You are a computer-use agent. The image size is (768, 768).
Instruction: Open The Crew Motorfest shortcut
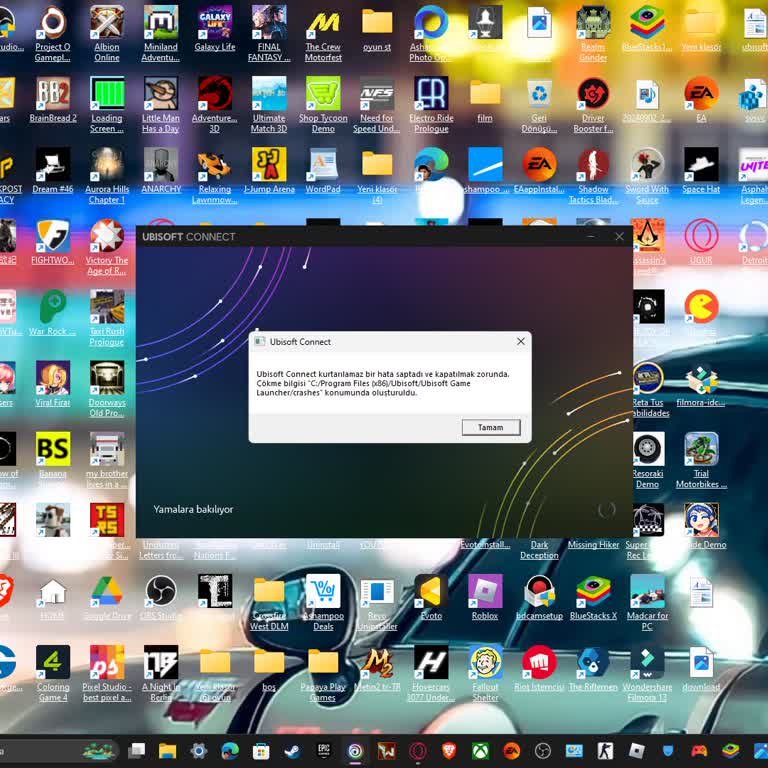tap(323, 34)
